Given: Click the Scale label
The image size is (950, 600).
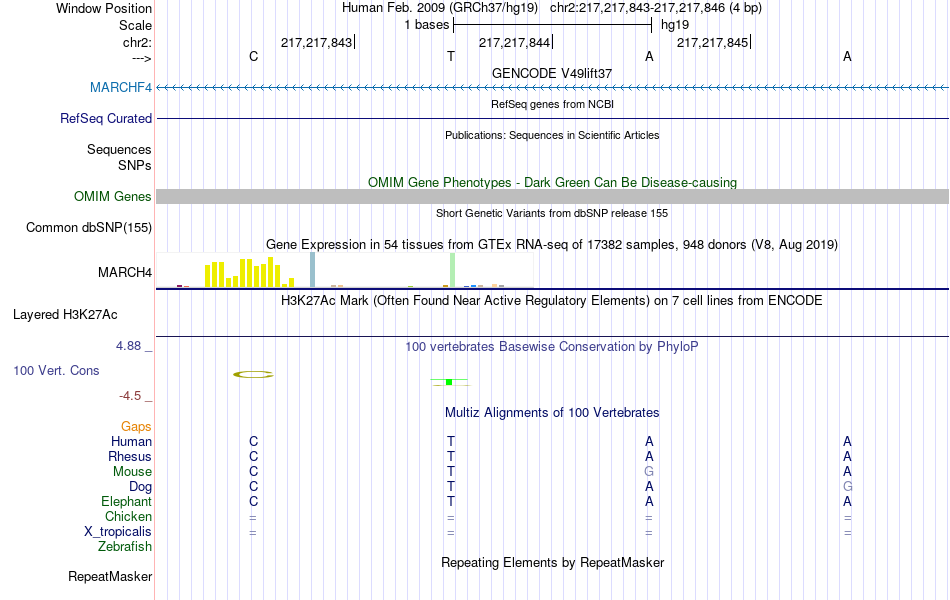Looking at the screenshot, I should (x=136, y=25).
